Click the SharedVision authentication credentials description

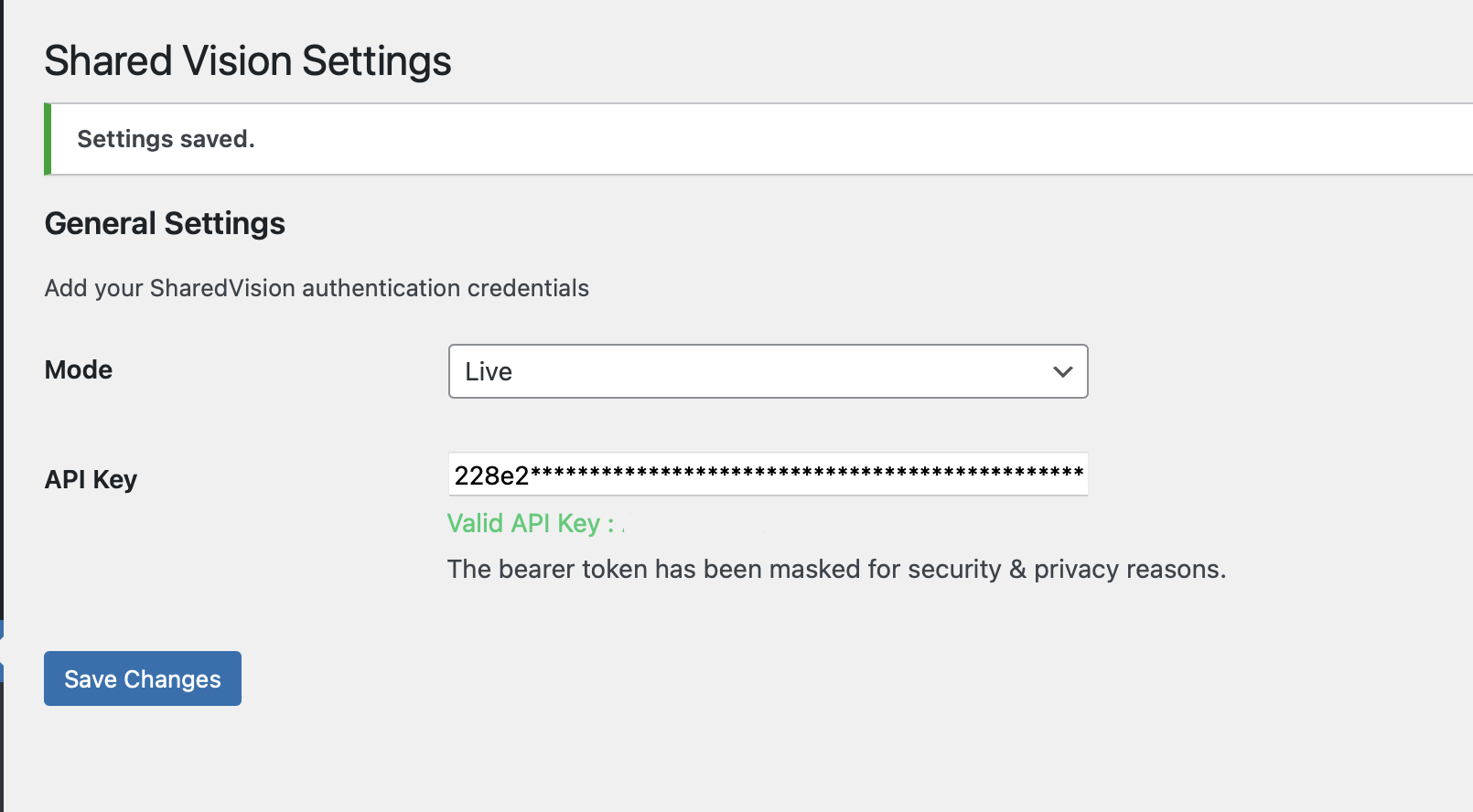click(x=317, y=288)
